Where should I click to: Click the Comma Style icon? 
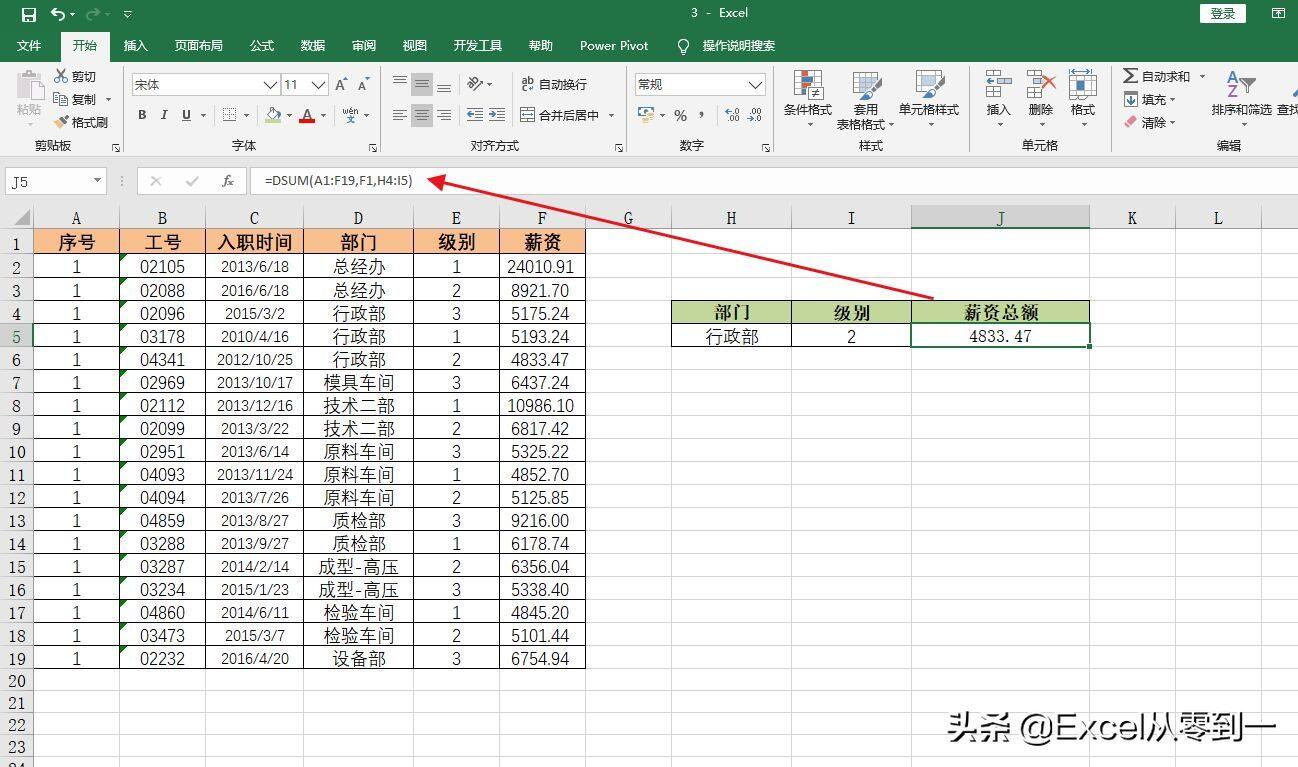703,115
